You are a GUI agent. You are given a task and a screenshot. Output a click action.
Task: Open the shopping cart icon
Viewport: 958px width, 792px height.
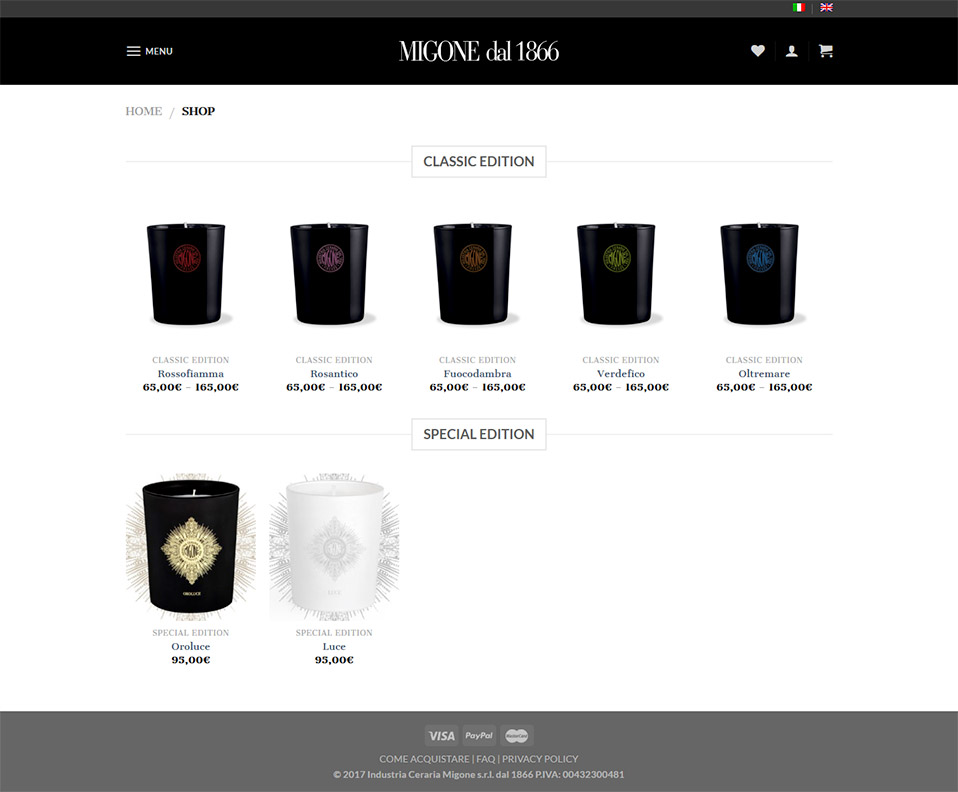click(x=826, y=51)
